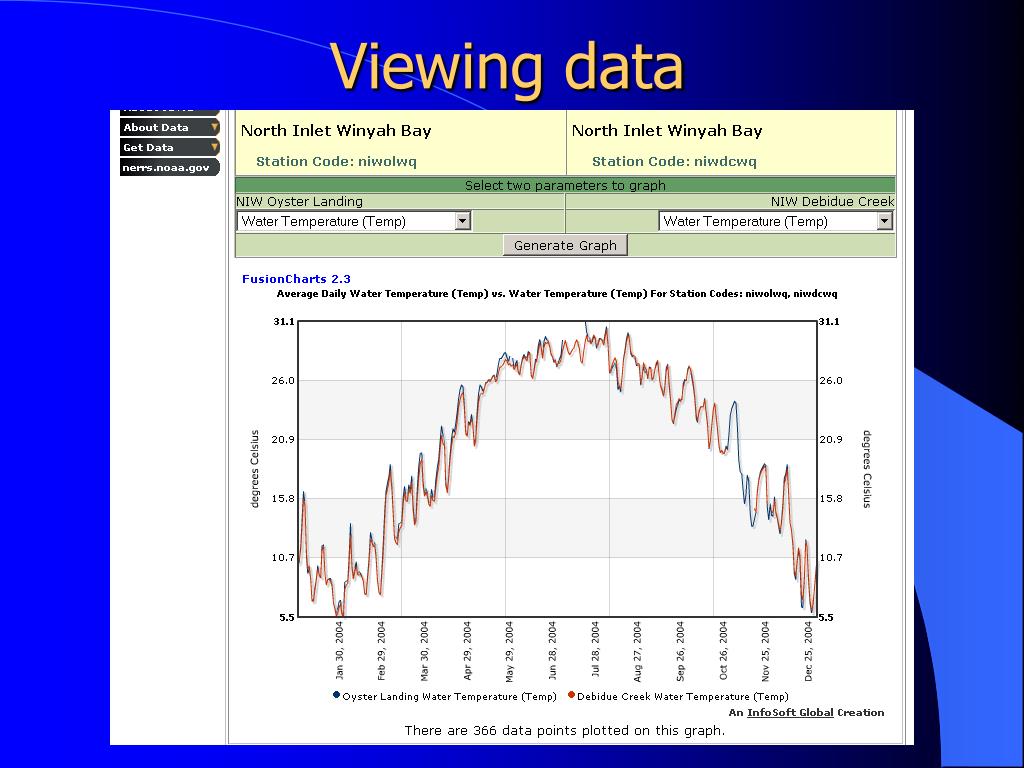This screenshot has width=1024, height=768.
Task: Click the Nov 25, 2004 axis label
Action: 765,650
